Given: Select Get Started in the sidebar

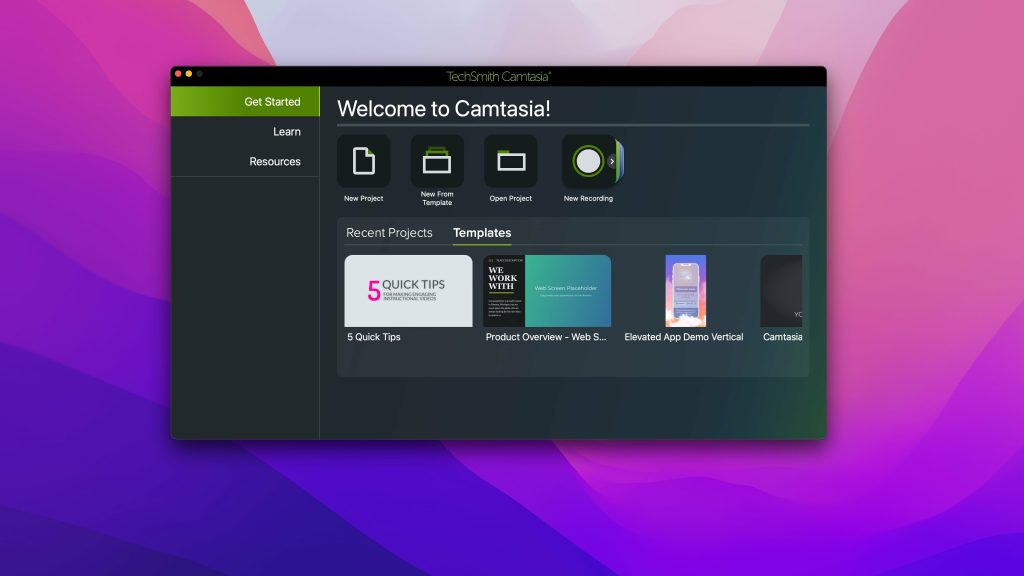Looking at the screenshot, I should tap(271, 101).
